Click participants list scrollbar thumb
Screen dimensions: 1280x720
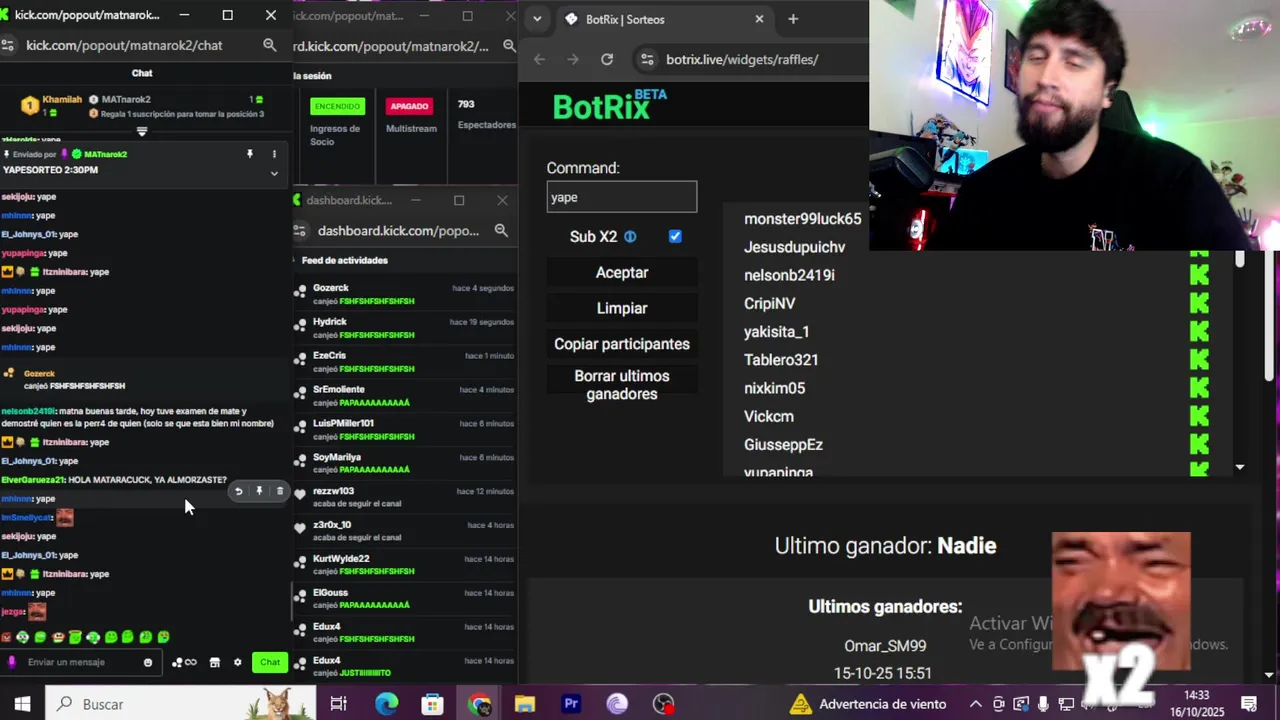tap(1240, 259)
